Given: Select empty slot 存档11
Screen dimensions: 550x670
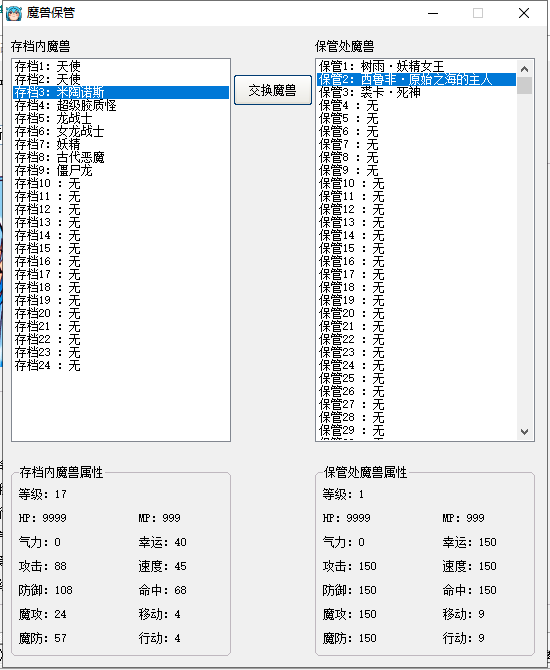Looking at the screenshot, I should pyautogui.click(x=121, y=197).
